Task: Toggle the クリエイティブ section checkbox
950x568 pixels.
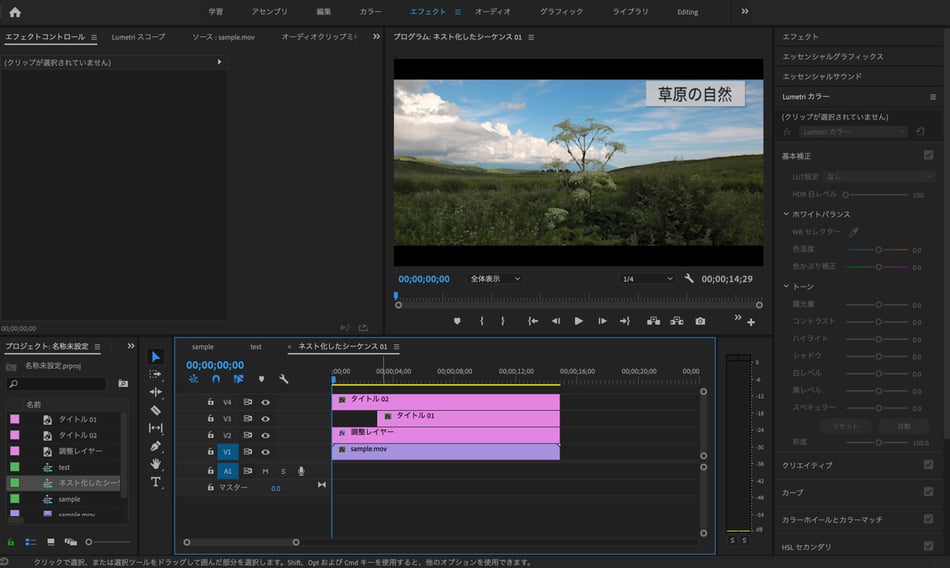Action: [x=928, y=465]
